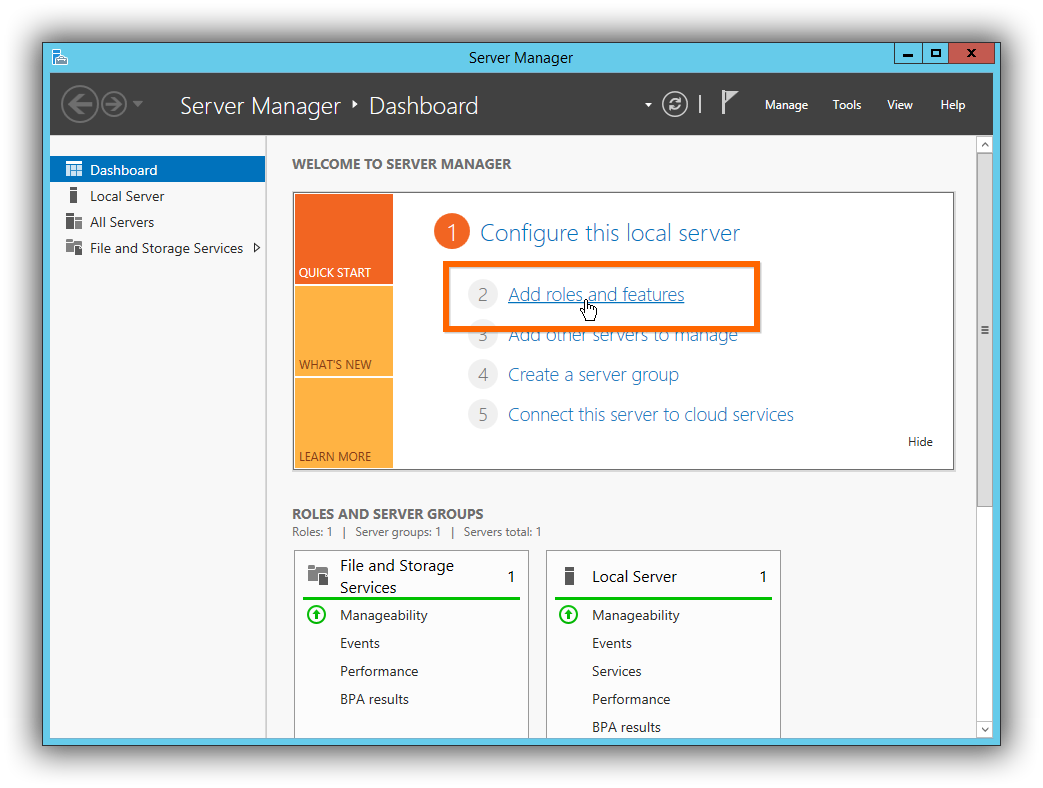Open Events in Local Server tile
The height and width of the screenshot is (788, 1043).
[x=612, y=643]
